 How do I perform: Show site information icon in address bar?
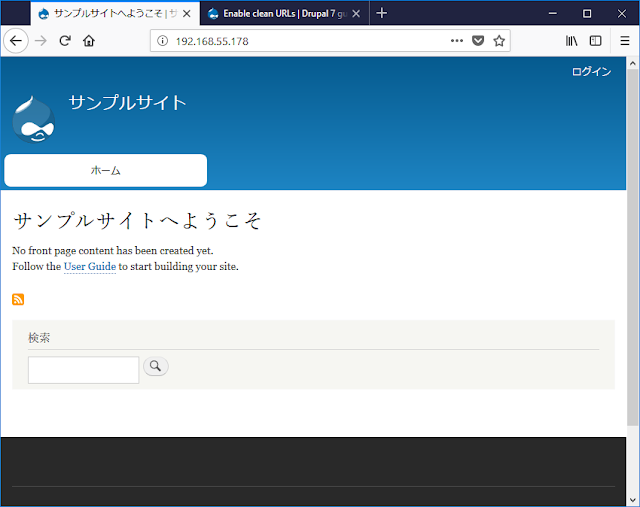coord(162,41)
